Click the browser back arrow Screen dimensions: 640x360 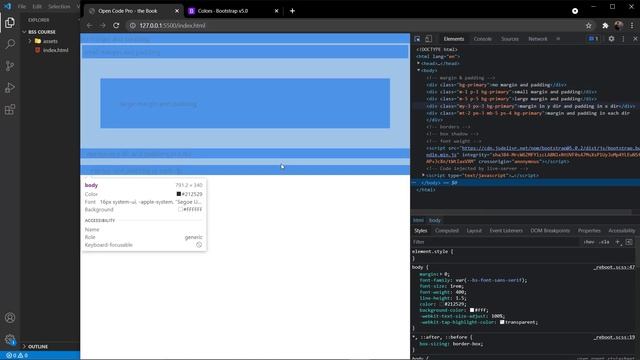point(89,25)
